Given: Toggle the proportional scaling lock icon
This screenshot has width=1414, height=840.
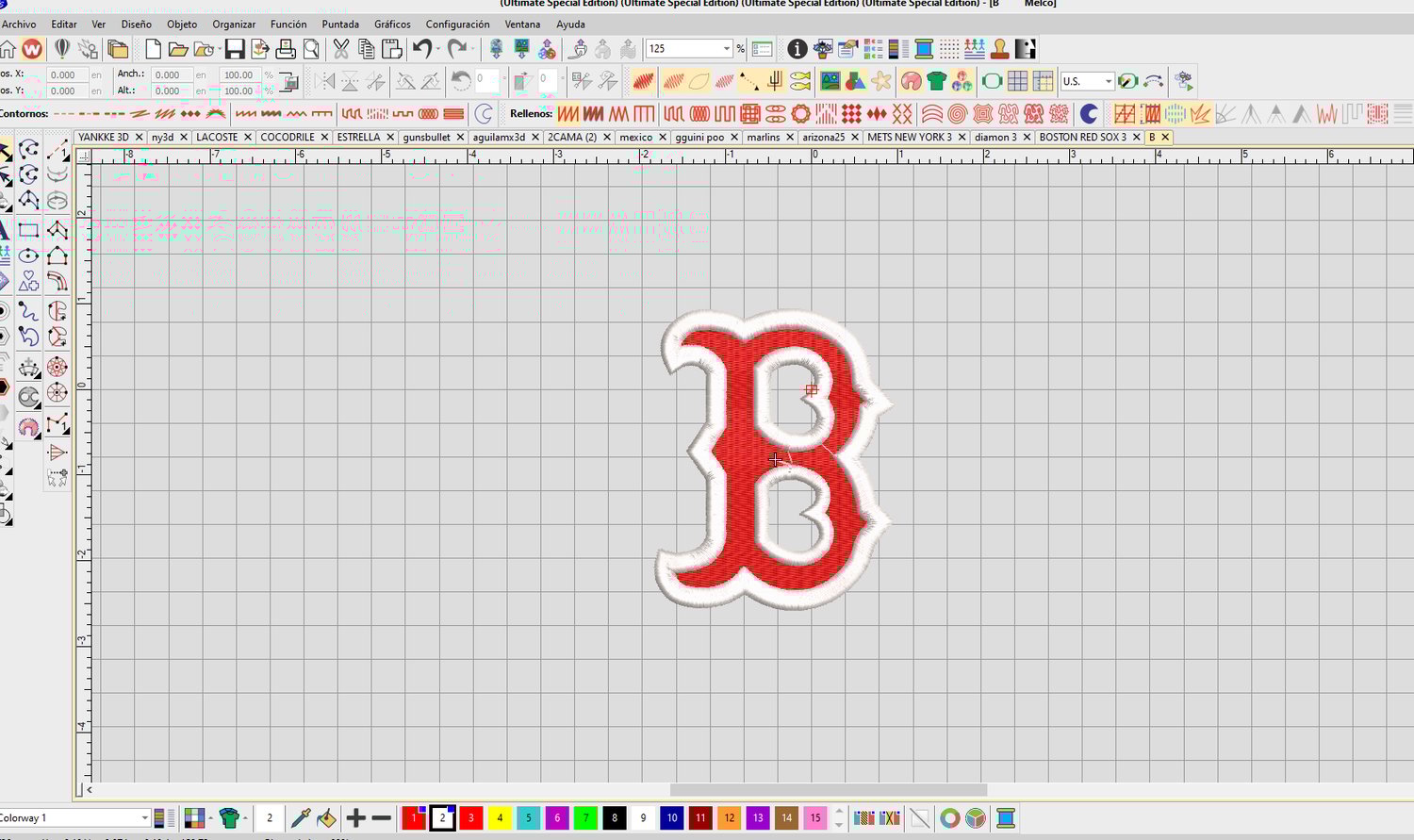Looking at the screenshot, I should (x=289, y=82).
